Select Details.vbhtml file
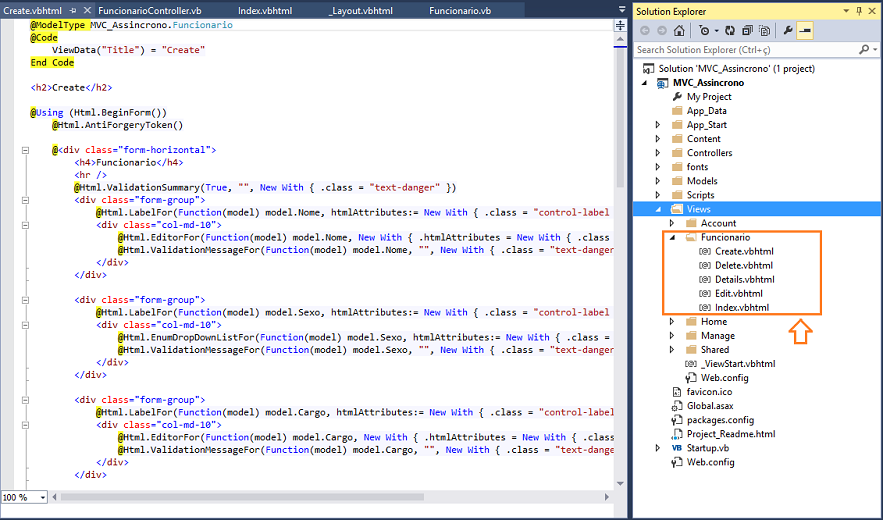 744,279
